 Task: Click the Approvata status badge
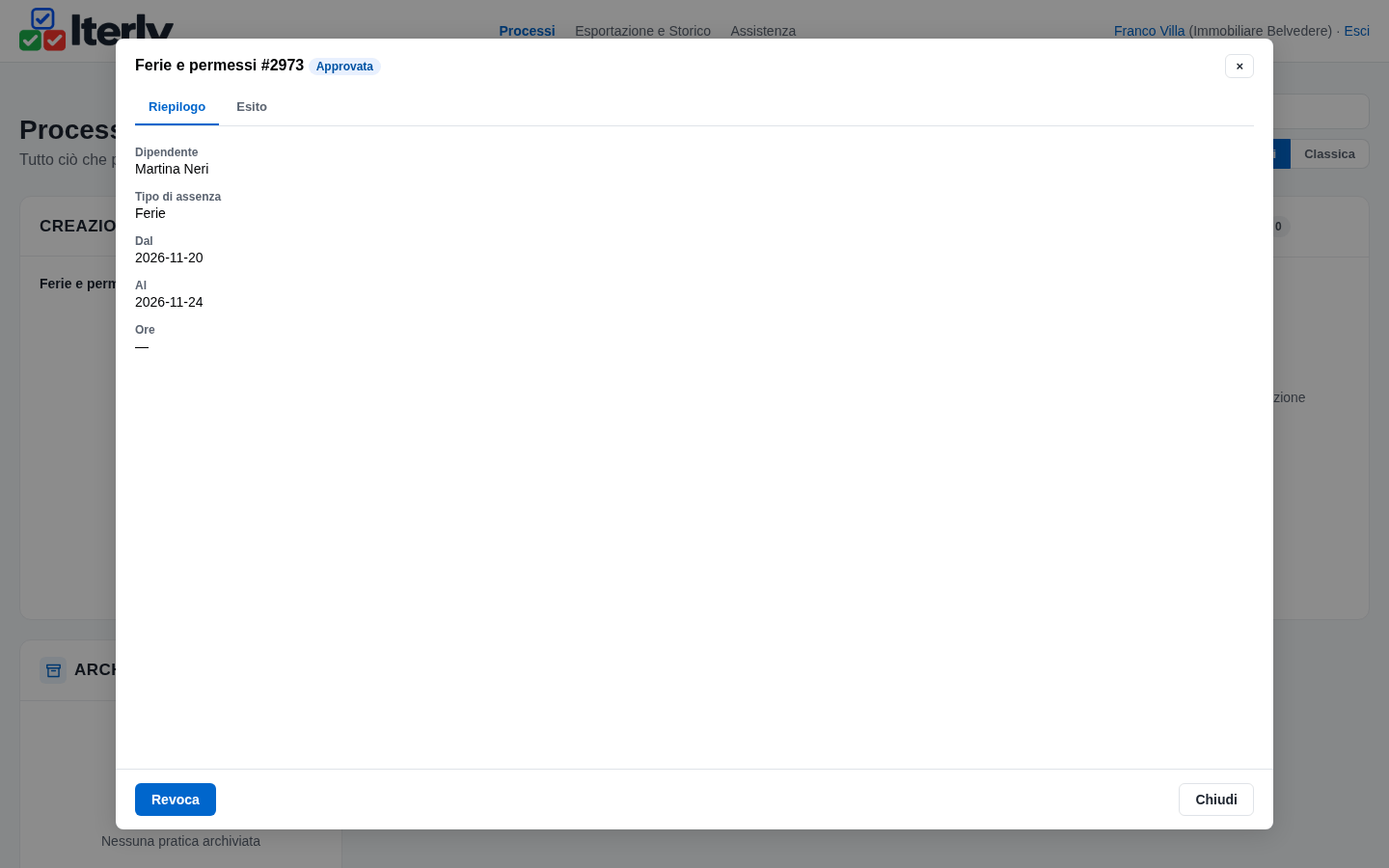pos(344,67)
